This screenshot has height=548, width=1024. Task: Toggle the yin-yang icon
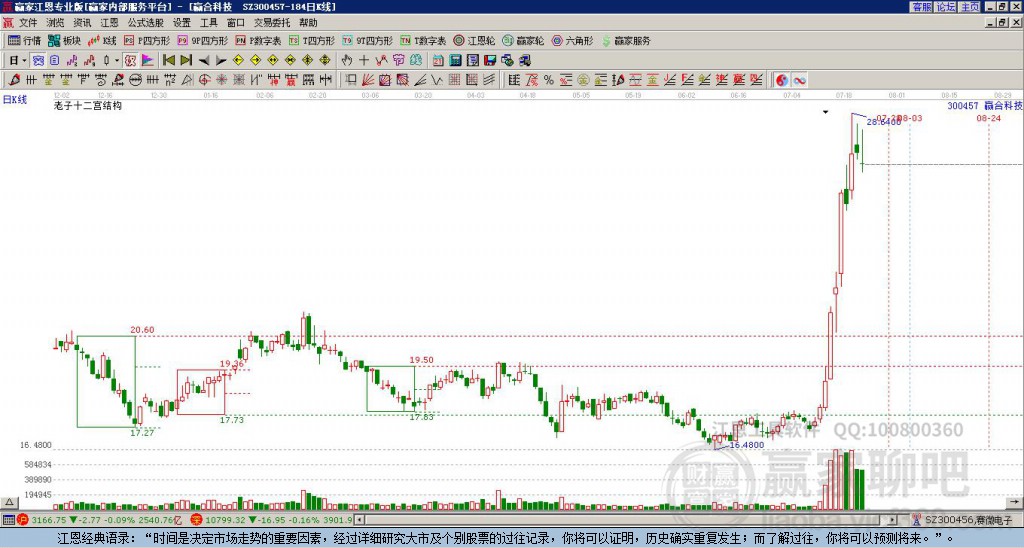tap(782, 80)
